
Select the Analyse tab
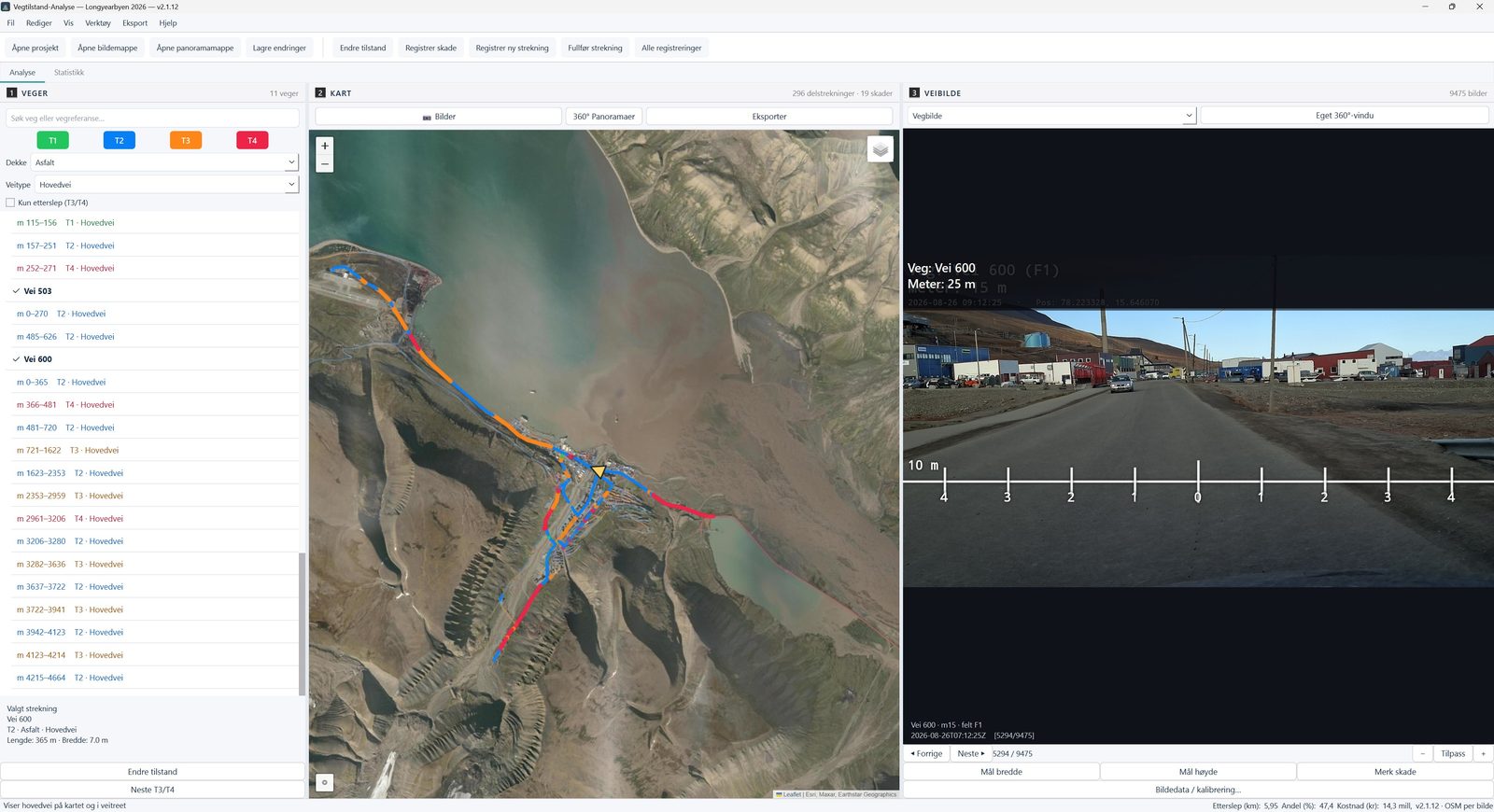pos(22,72)
